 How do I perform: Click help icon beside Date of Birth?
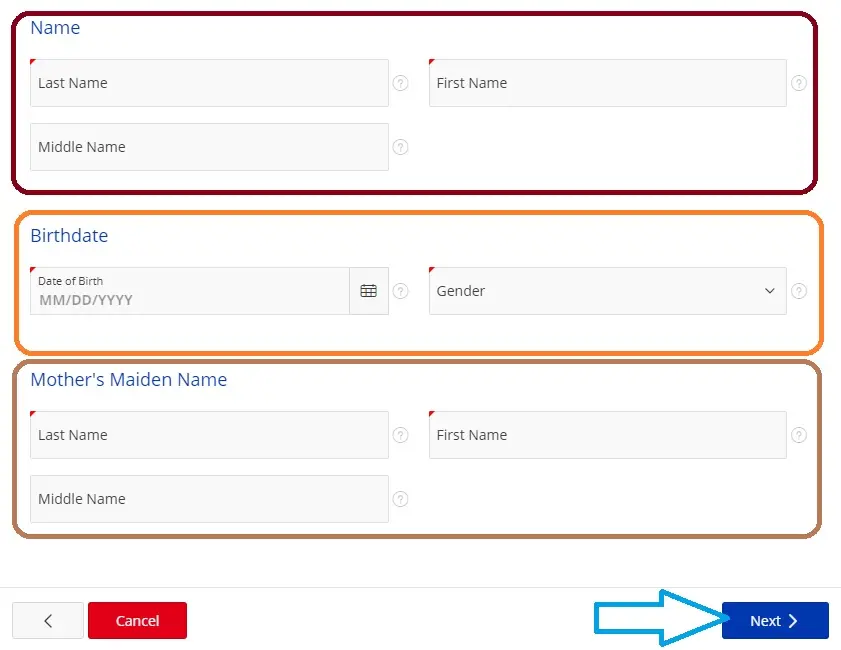[400, 291]
